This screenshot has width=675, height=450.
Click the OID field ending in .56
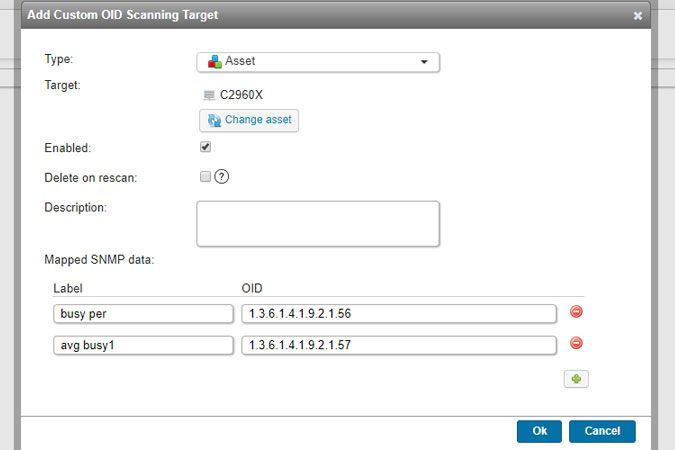[398, 314]
